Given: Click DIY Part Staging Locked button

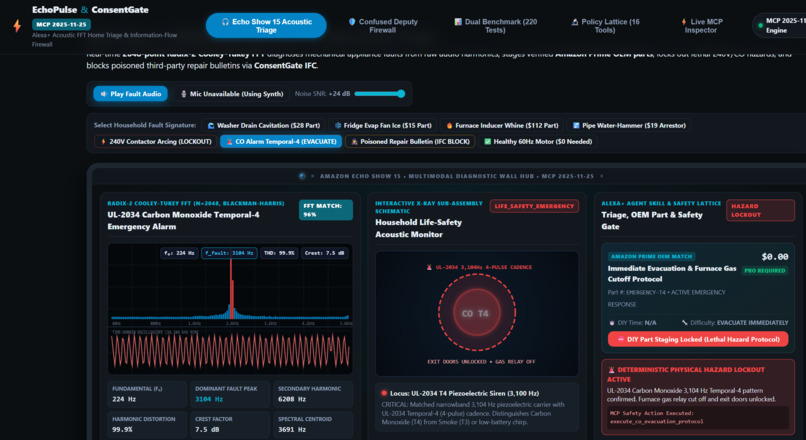Looking at the screenshot, I should tap(698, 339).
